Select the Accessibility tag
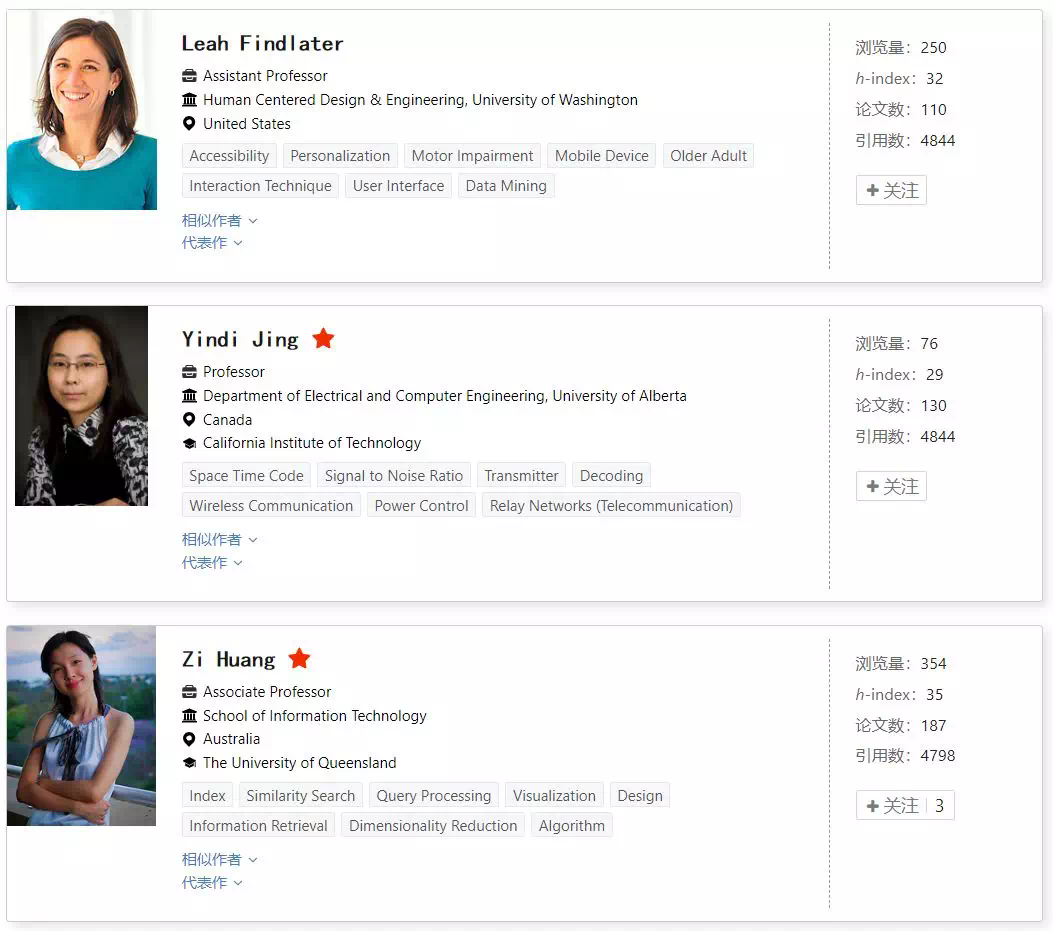1053x931 pixels. [229, 156]
